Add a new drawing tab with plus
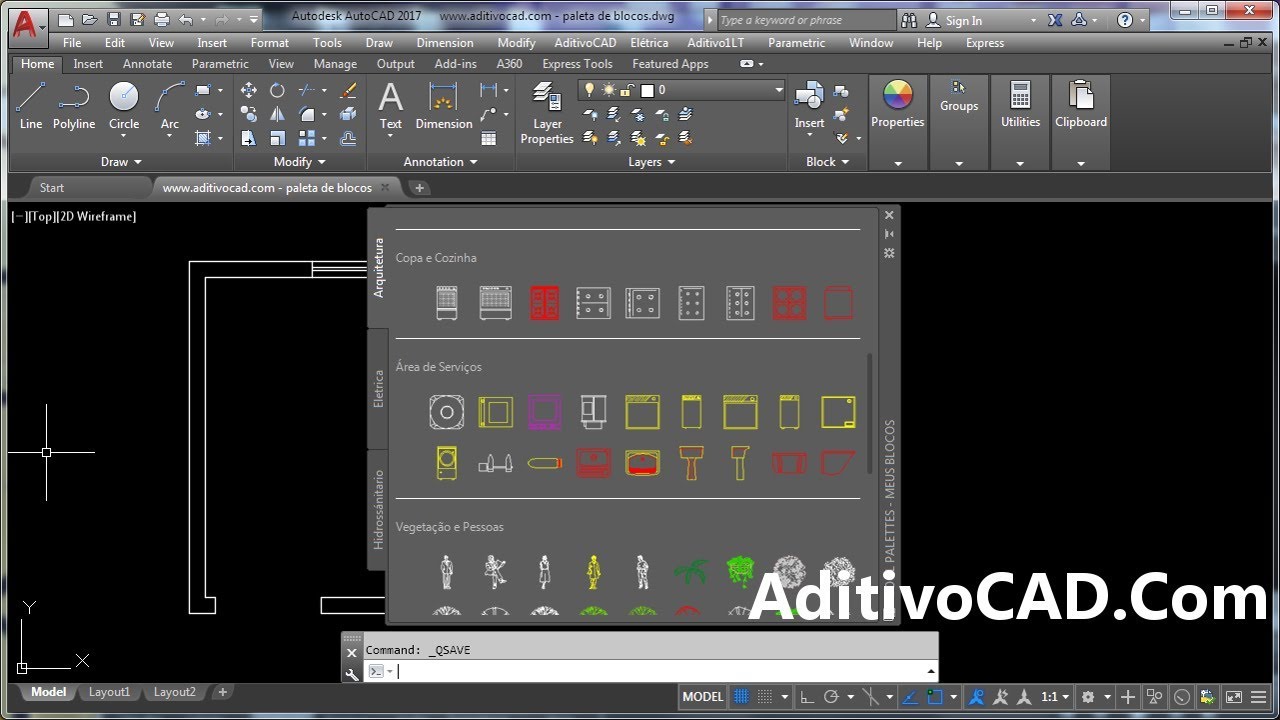Image resolution: width=1280 pixels, height=720 pixels. [419, 188]
